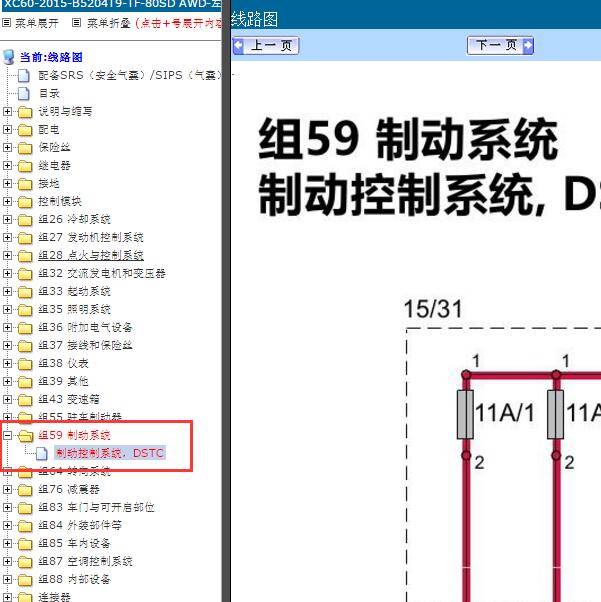Select the 组35 照明系统 tree label
This screenshot has height=602, width=601.
[x=75, y=309]
